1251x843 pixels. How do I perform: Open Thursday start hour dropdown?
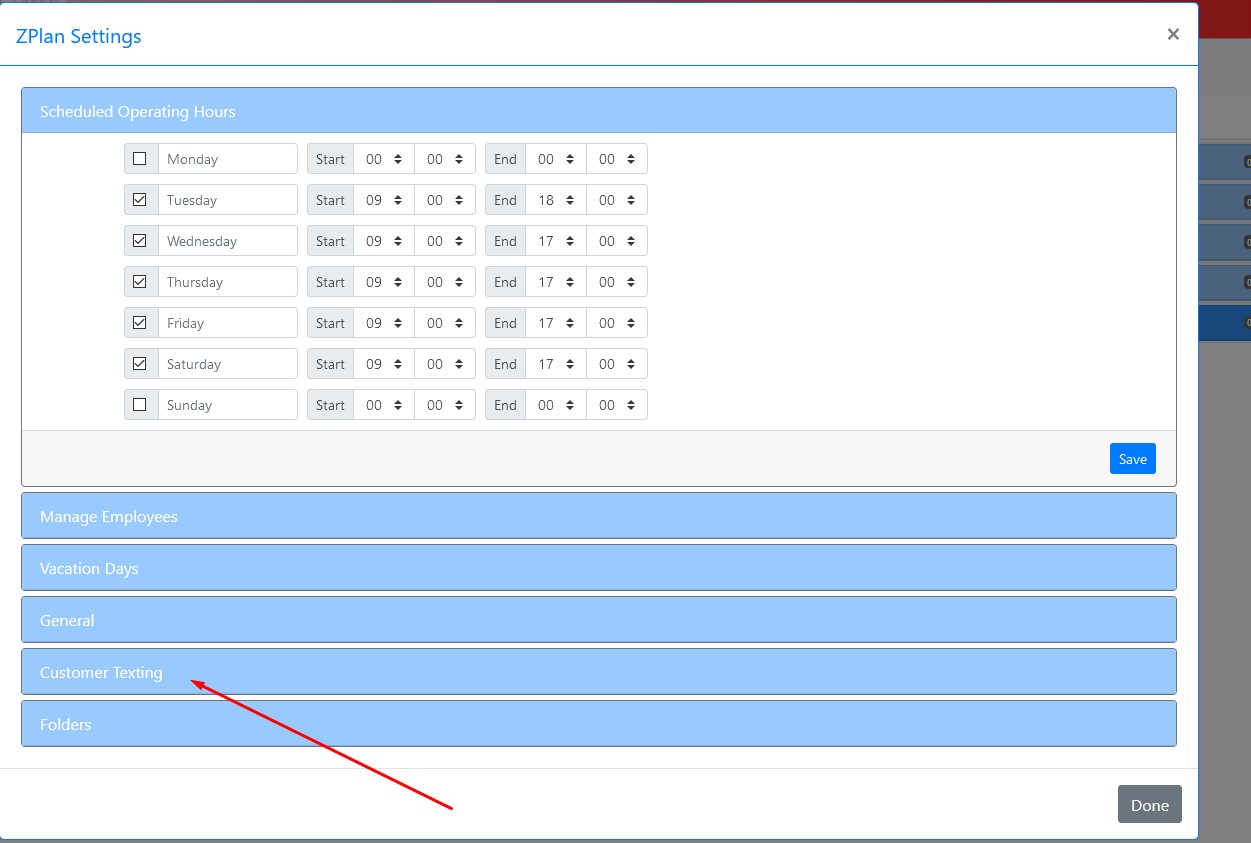[384, 282]
